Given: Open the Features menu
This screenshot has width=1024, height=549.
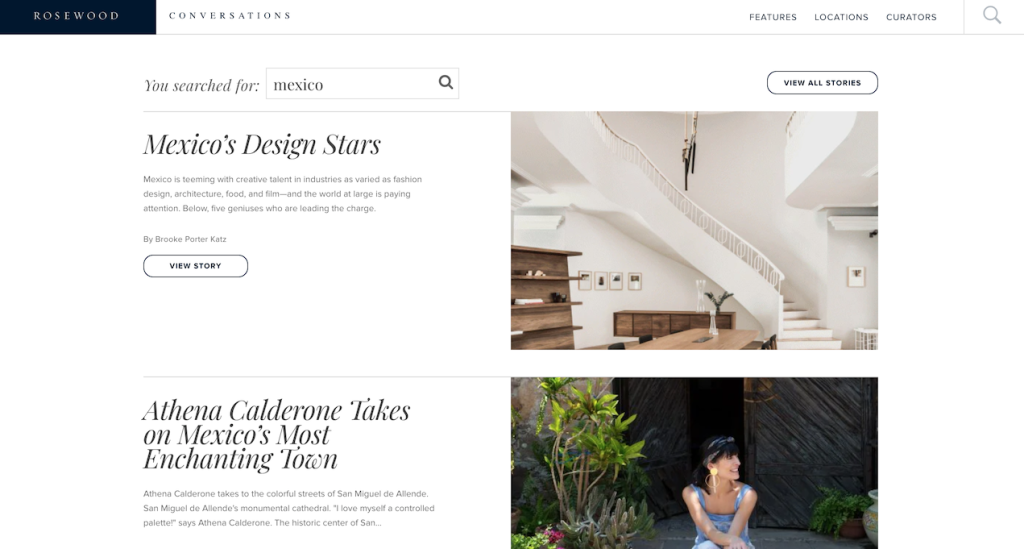Looking at the screenshot, I should 773,17.
